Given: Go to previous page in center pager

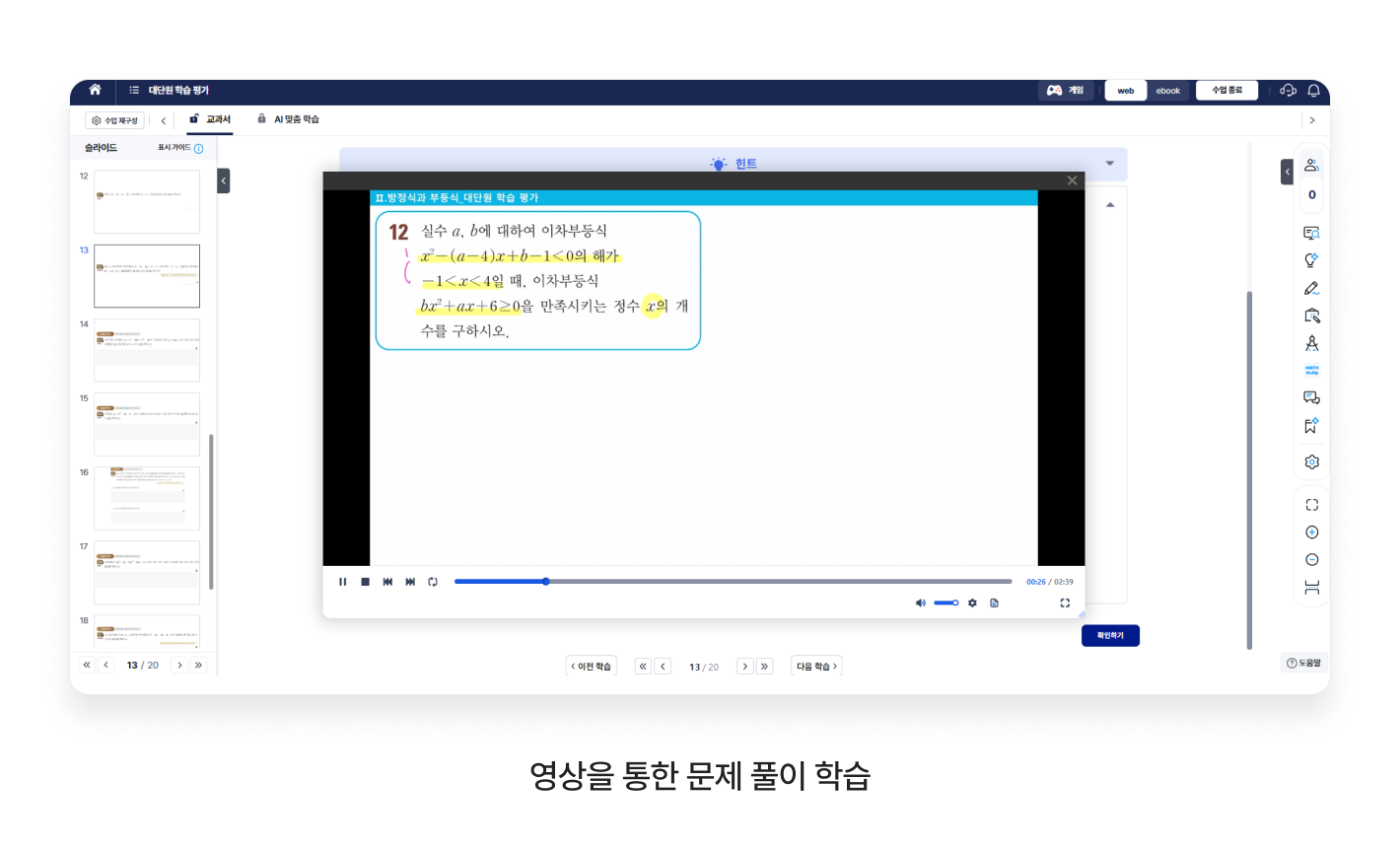Looking at the screenshot, I should coord(664,667).
